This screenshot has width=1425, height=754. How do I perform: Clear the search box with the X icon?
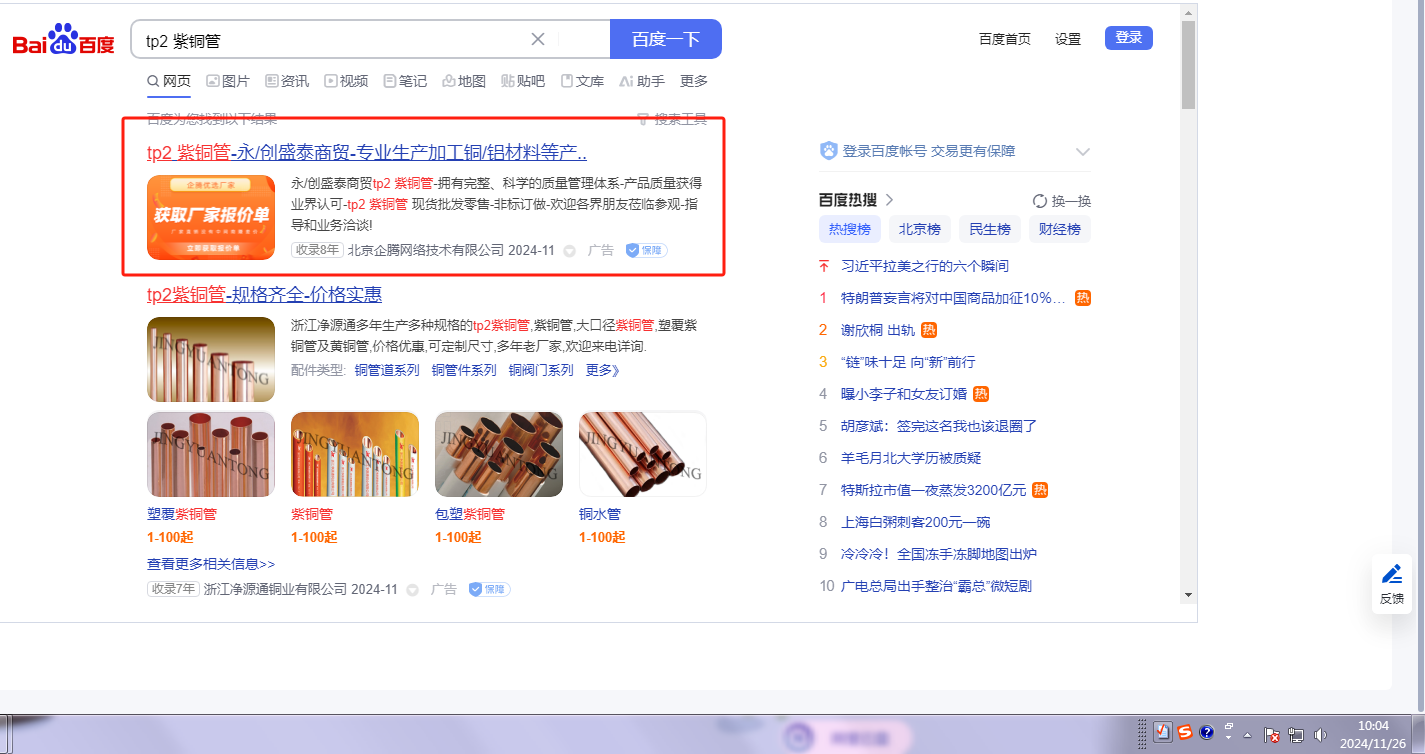[537, 40]
